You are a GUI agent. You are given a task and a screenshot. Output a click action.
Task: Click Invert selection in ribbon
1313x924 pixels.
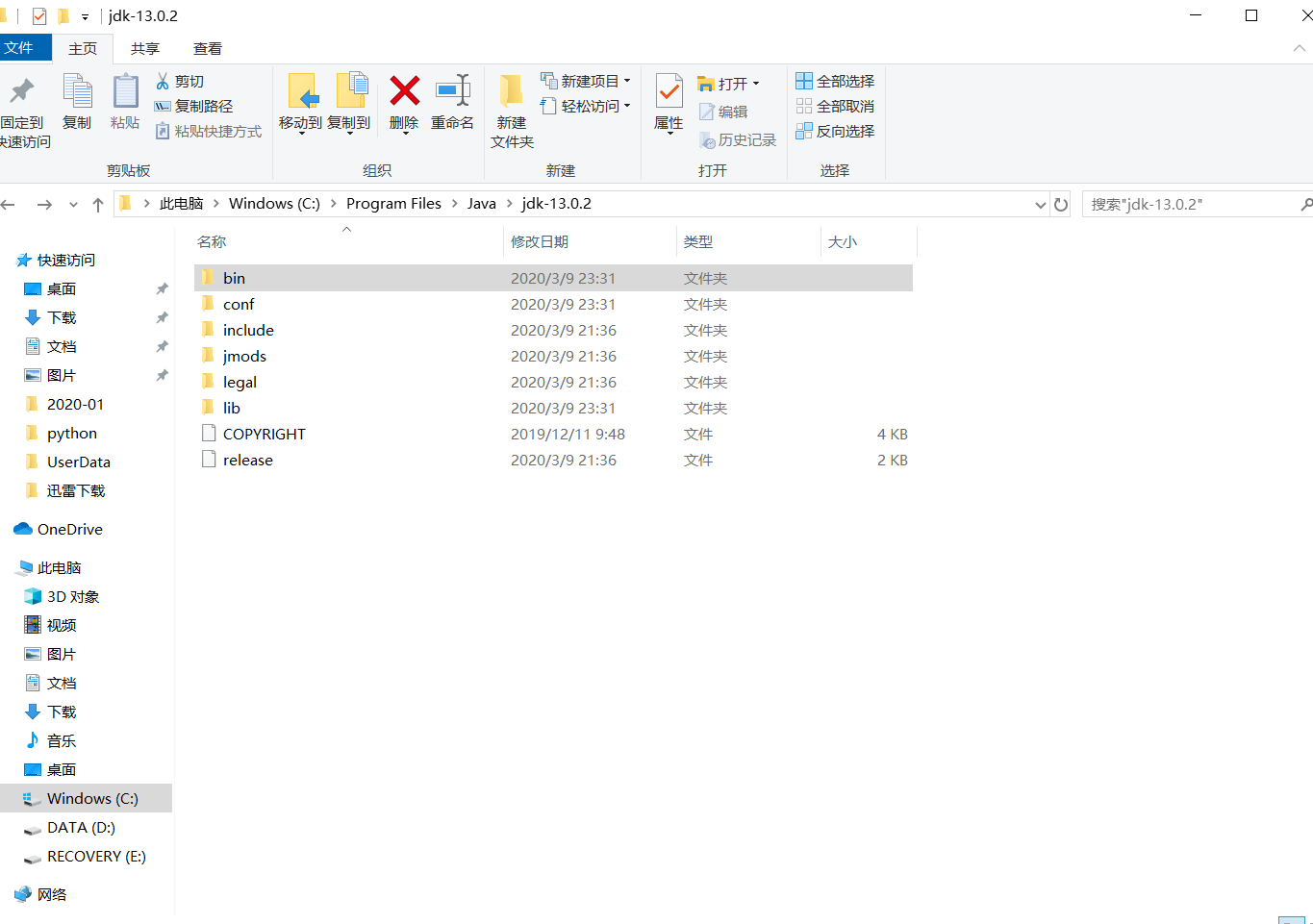(x=835, y=131)
